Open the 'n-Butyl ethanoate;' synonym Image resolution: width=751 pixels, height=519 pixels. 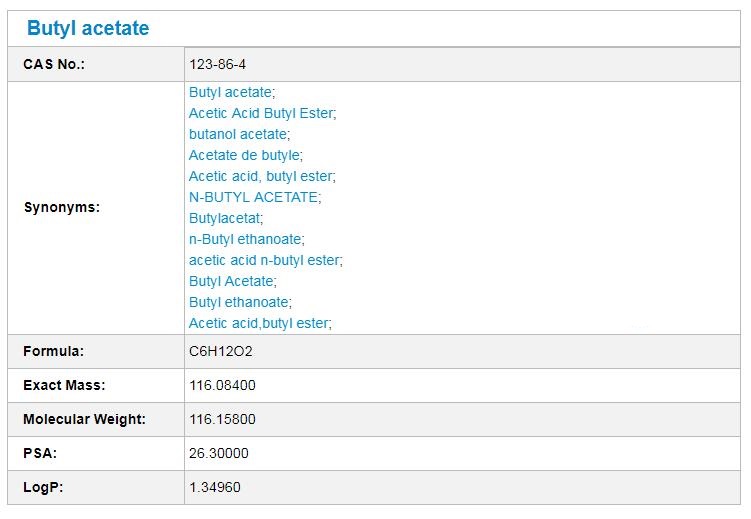point(246,239)
